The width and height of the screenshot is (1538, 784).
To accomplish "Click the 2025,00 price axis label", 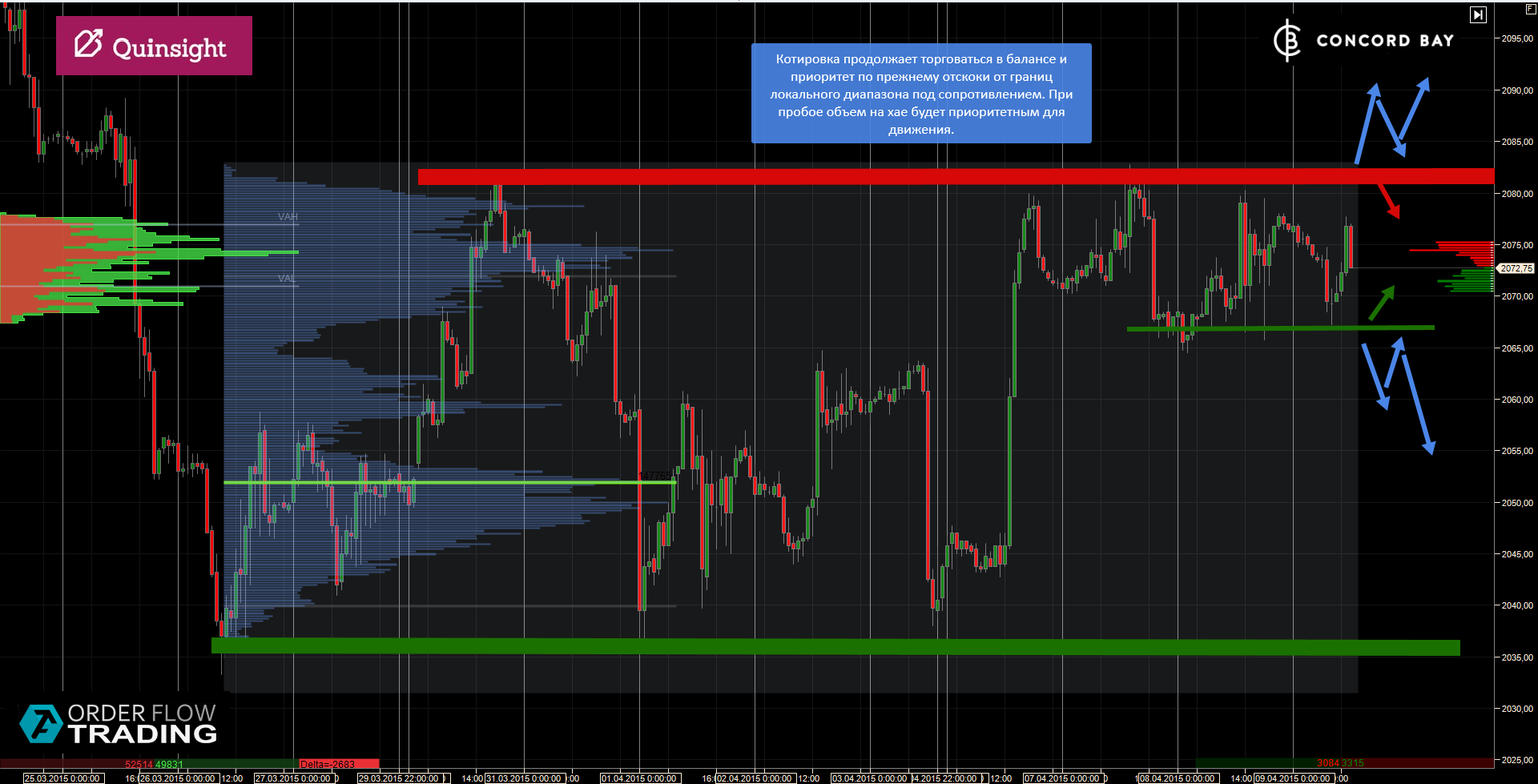I will click(1517, 760).
